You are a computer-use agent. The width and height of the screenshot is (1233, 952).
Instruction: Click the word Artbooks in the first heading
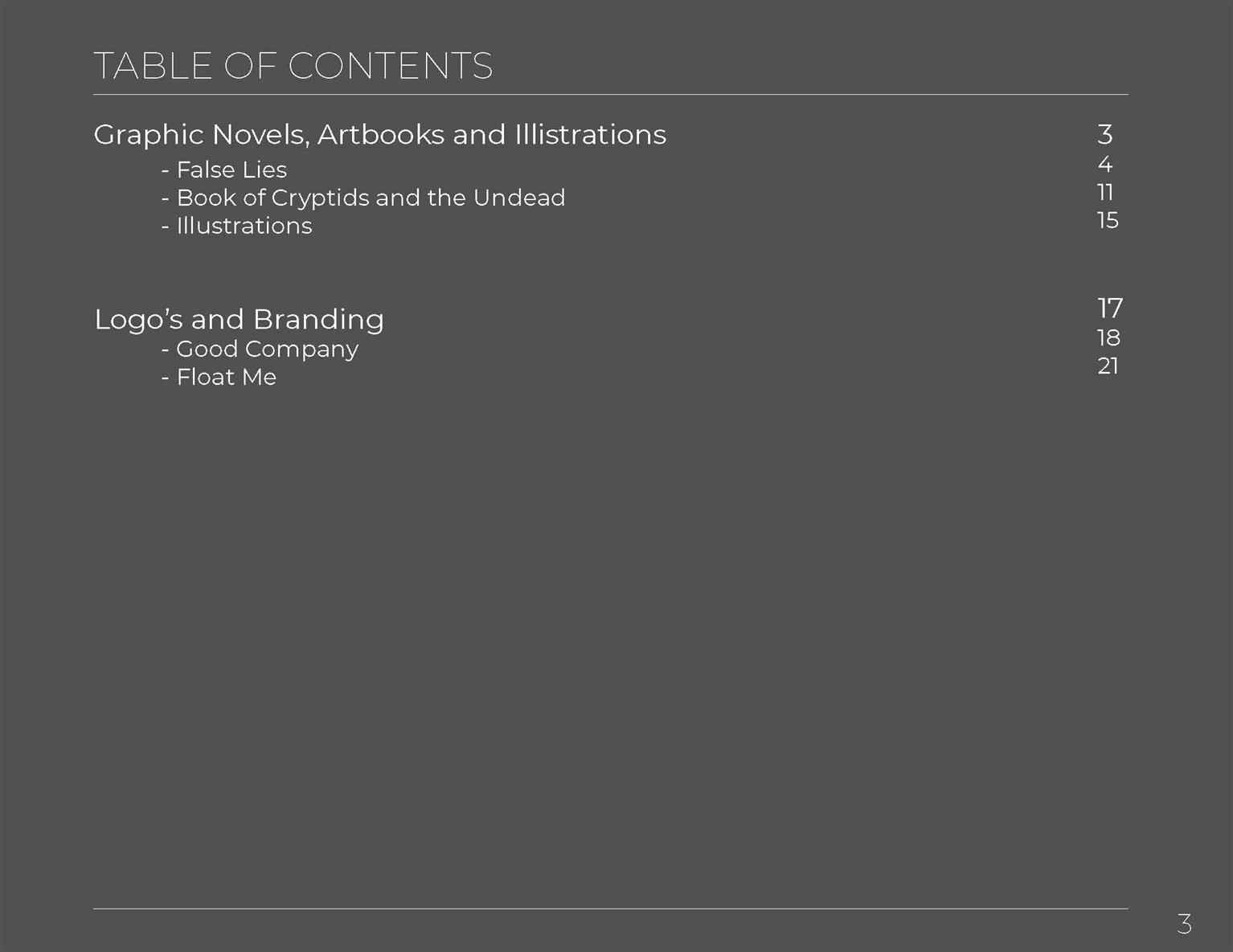tap(381, 135)
